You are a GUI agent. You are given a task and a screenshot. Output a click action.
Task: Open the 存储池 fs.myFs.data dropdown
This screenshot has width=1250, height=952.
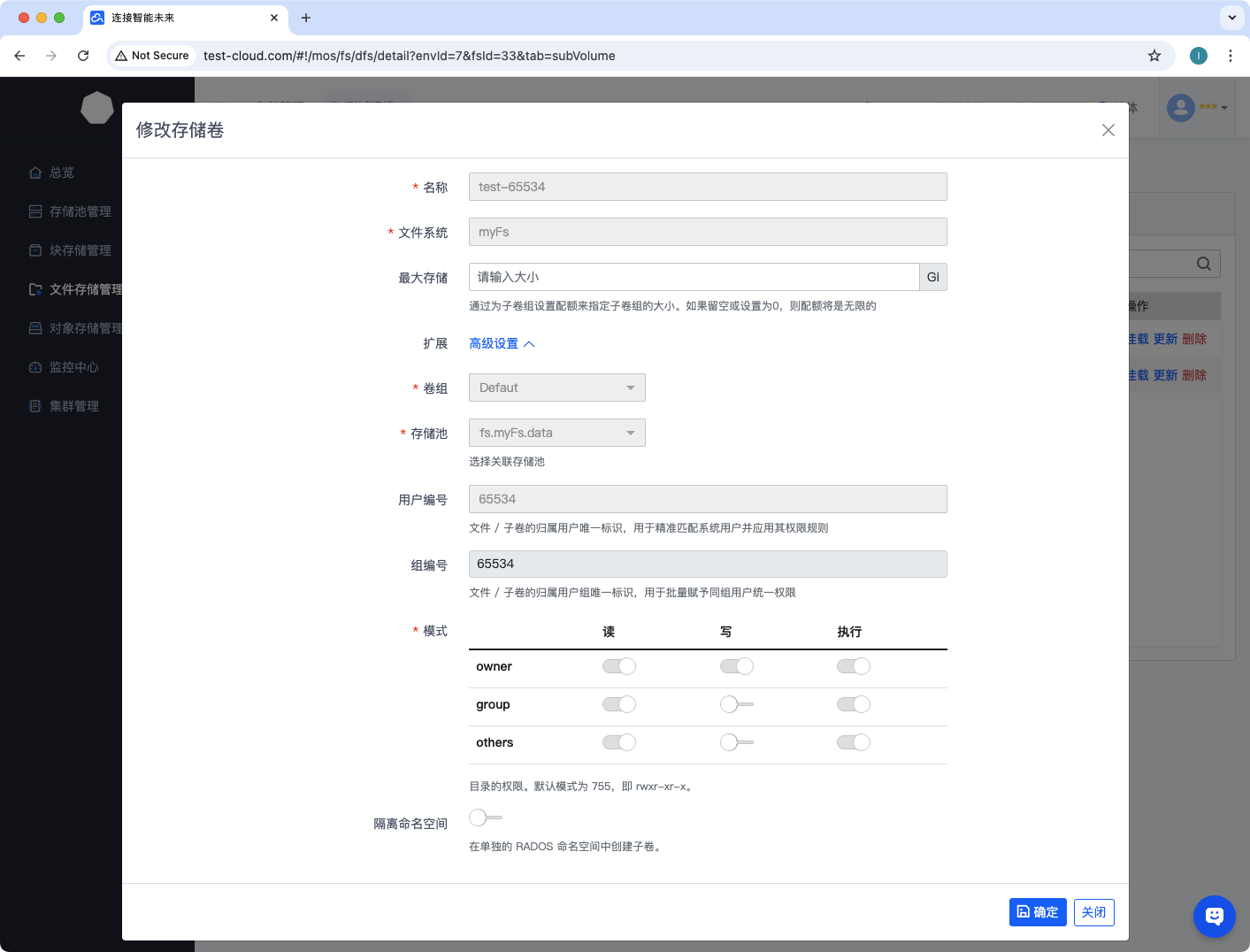coord(556,433)
